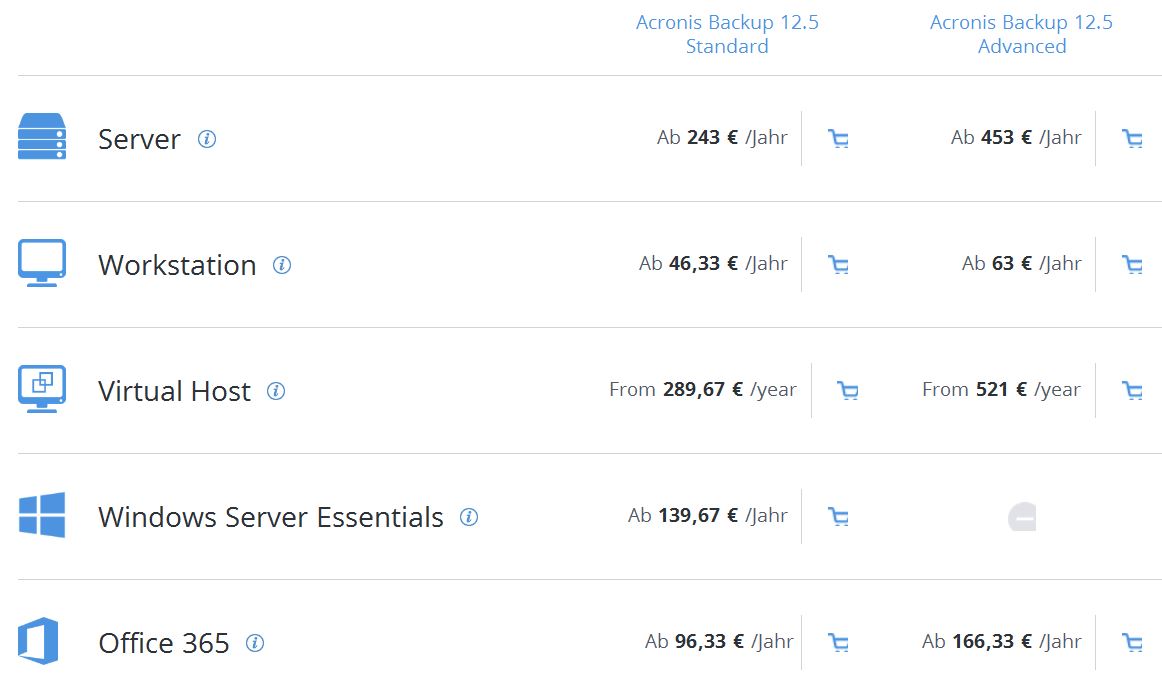Show the info tooltip next to Virtual Host
The height and width of the screenshot is (673, 1162).
coord(276,391)
